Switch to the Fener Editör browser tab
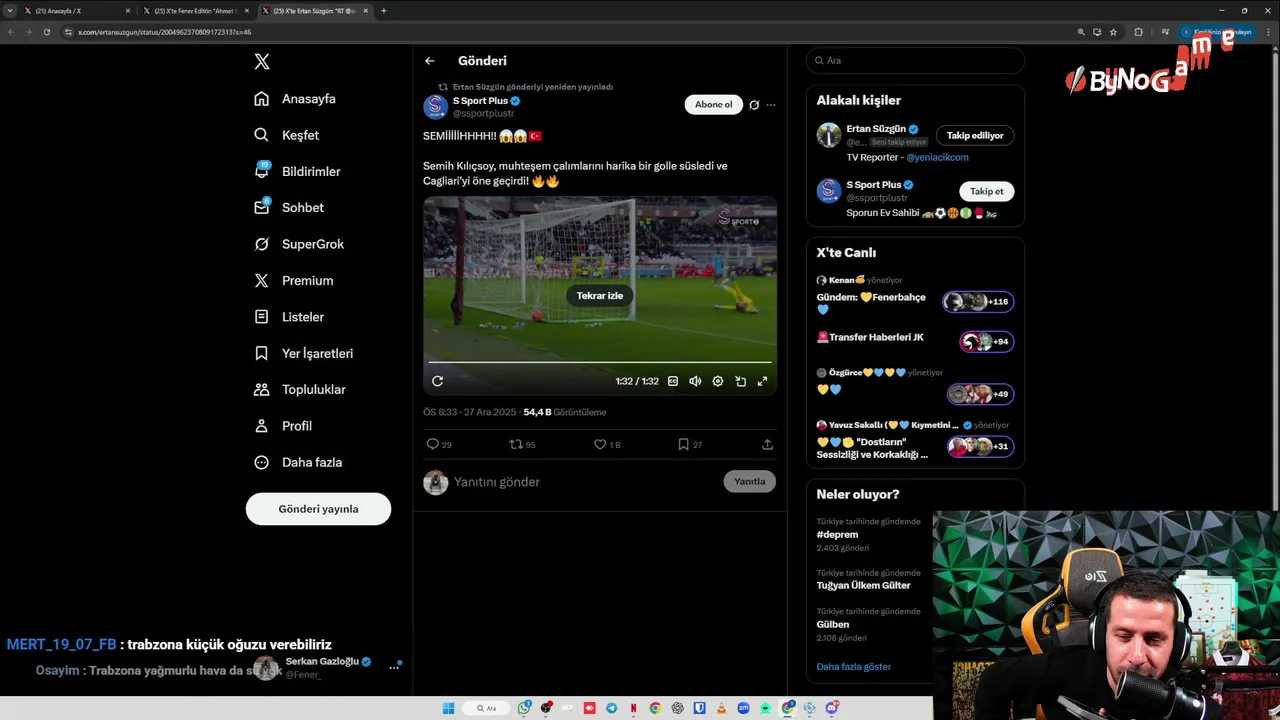 (196, 11)
